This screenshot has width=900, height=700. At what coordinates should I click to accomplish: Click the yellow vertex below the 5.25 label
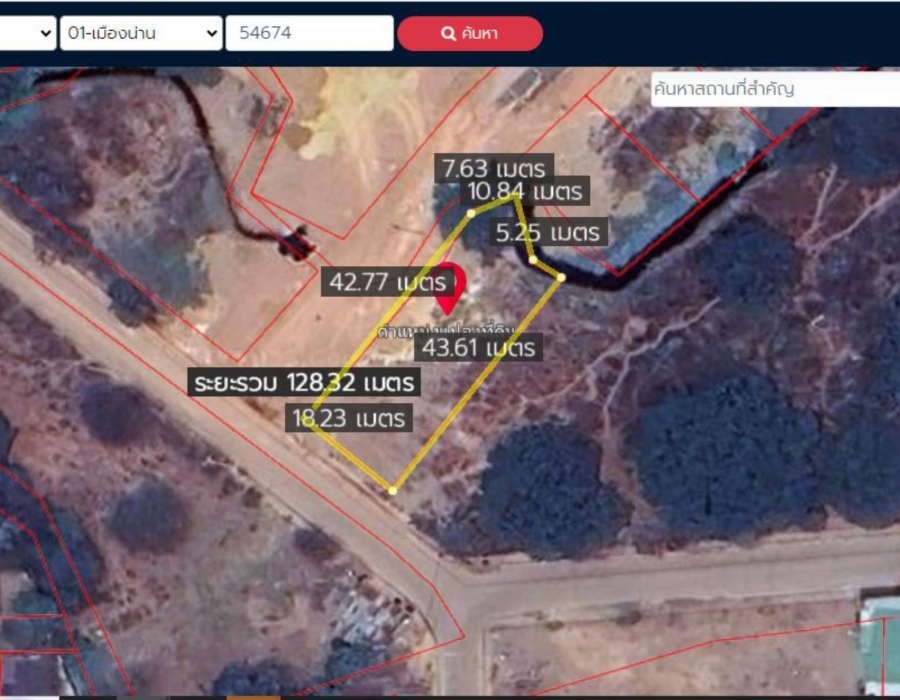(533, 260)
